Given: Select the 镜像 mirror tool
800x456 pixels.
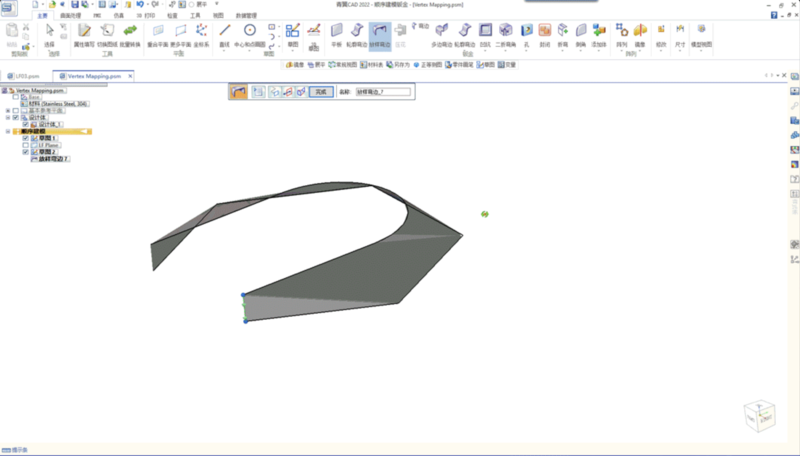Looking at the screenshot, I should (640, 33).
